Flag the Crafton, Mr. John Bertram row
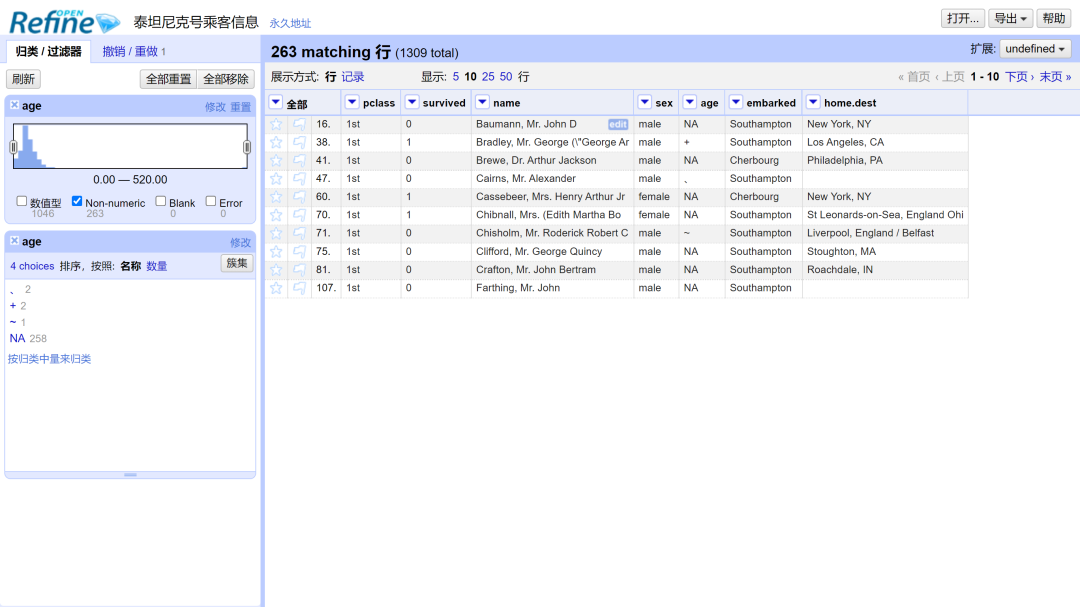The height and width of the screenshot is (607, 1080). (x=299, y=270)
